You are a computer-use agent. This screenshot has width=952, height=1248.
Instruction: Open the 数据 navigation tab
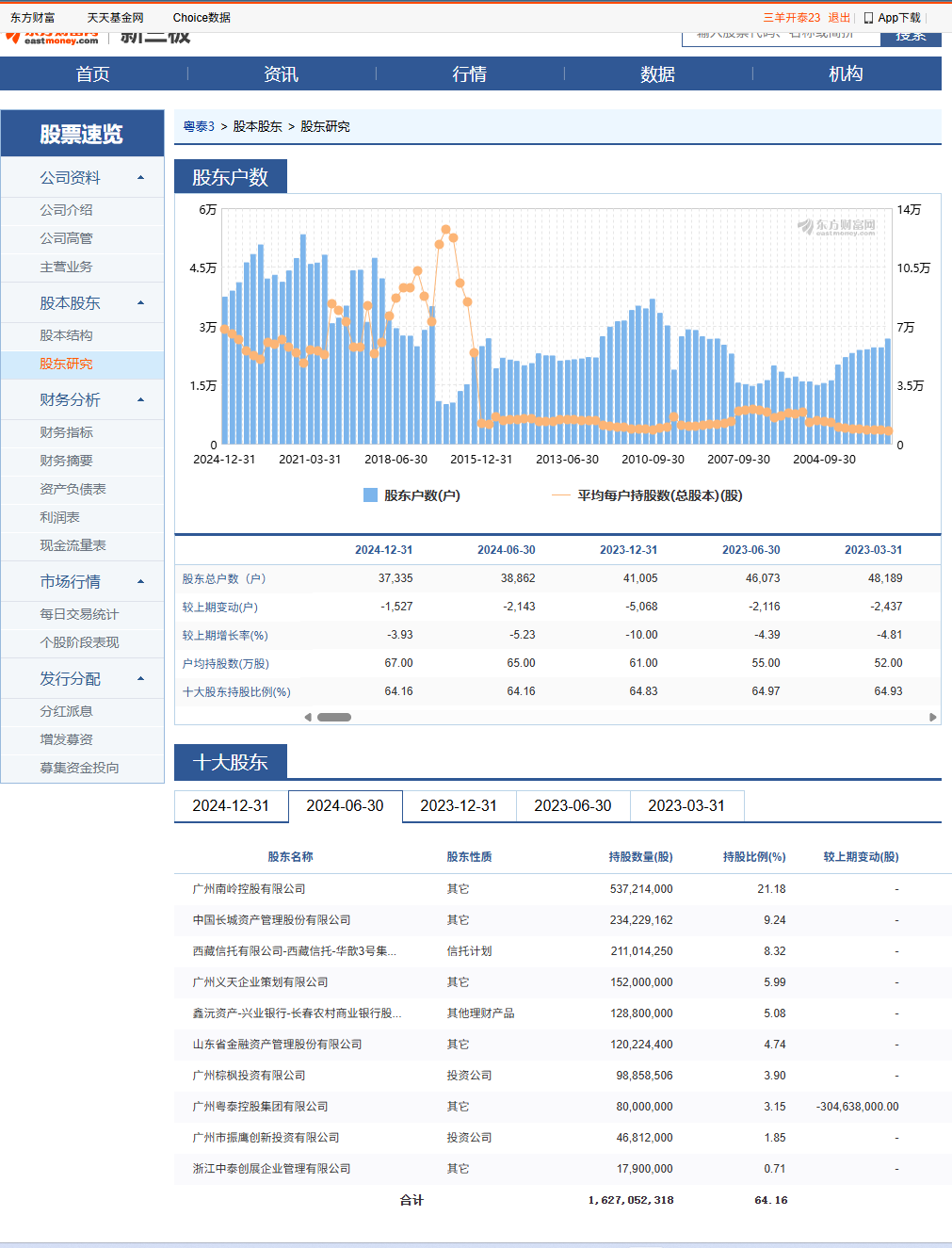[x=658, y=74]
